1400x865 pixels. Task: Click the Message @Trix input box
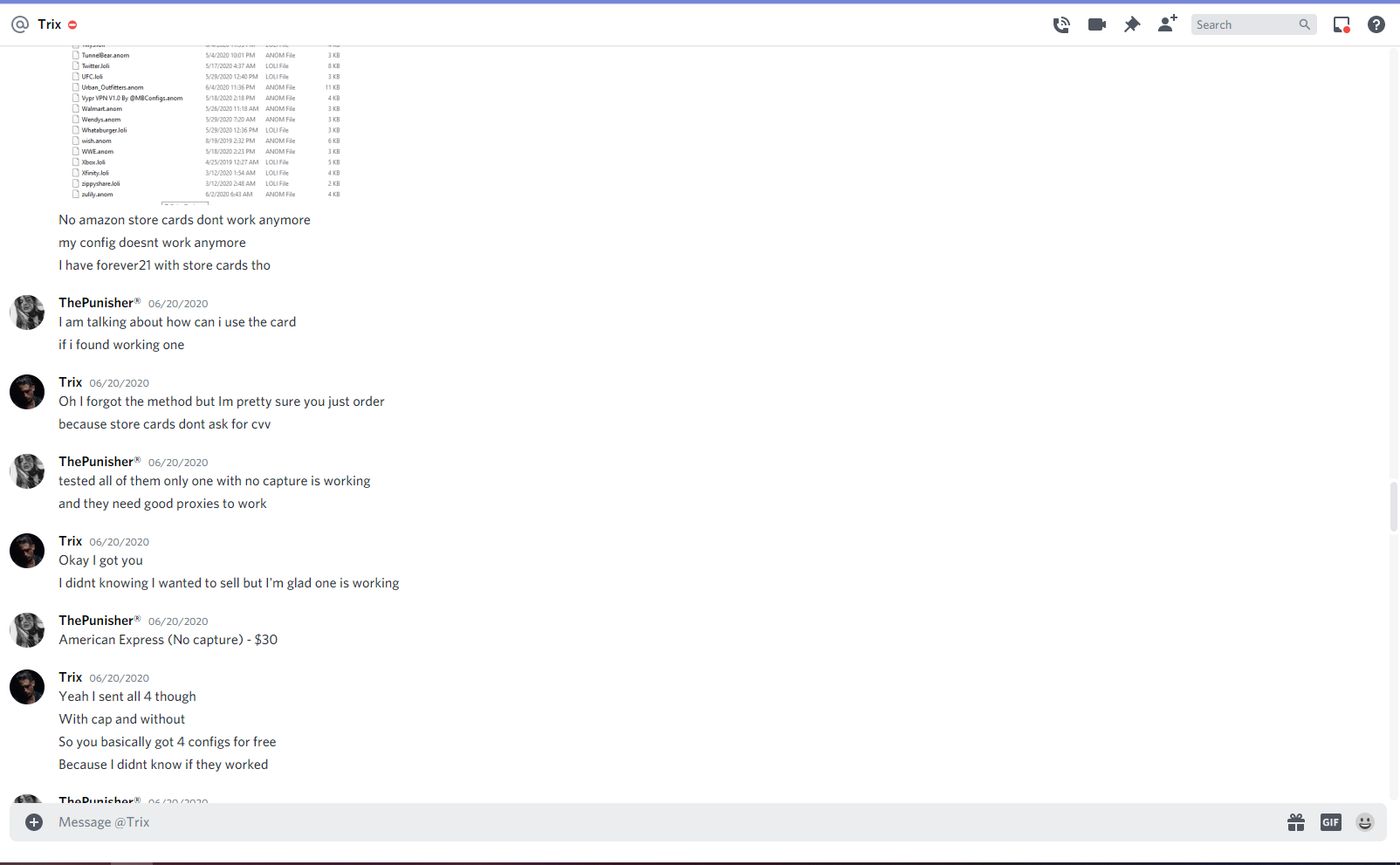click(663, 822)
